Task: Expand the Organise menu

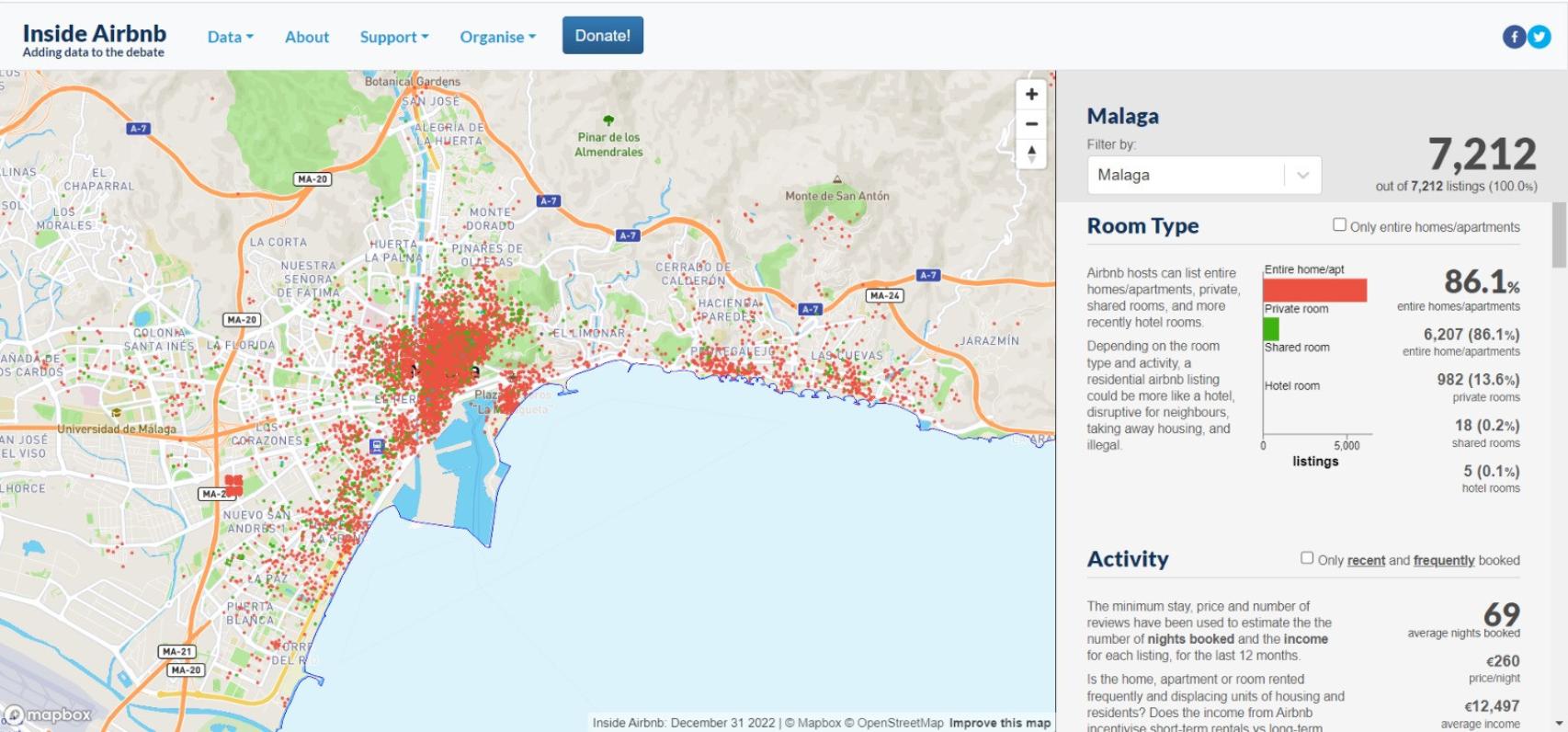Action: (497, 37)
